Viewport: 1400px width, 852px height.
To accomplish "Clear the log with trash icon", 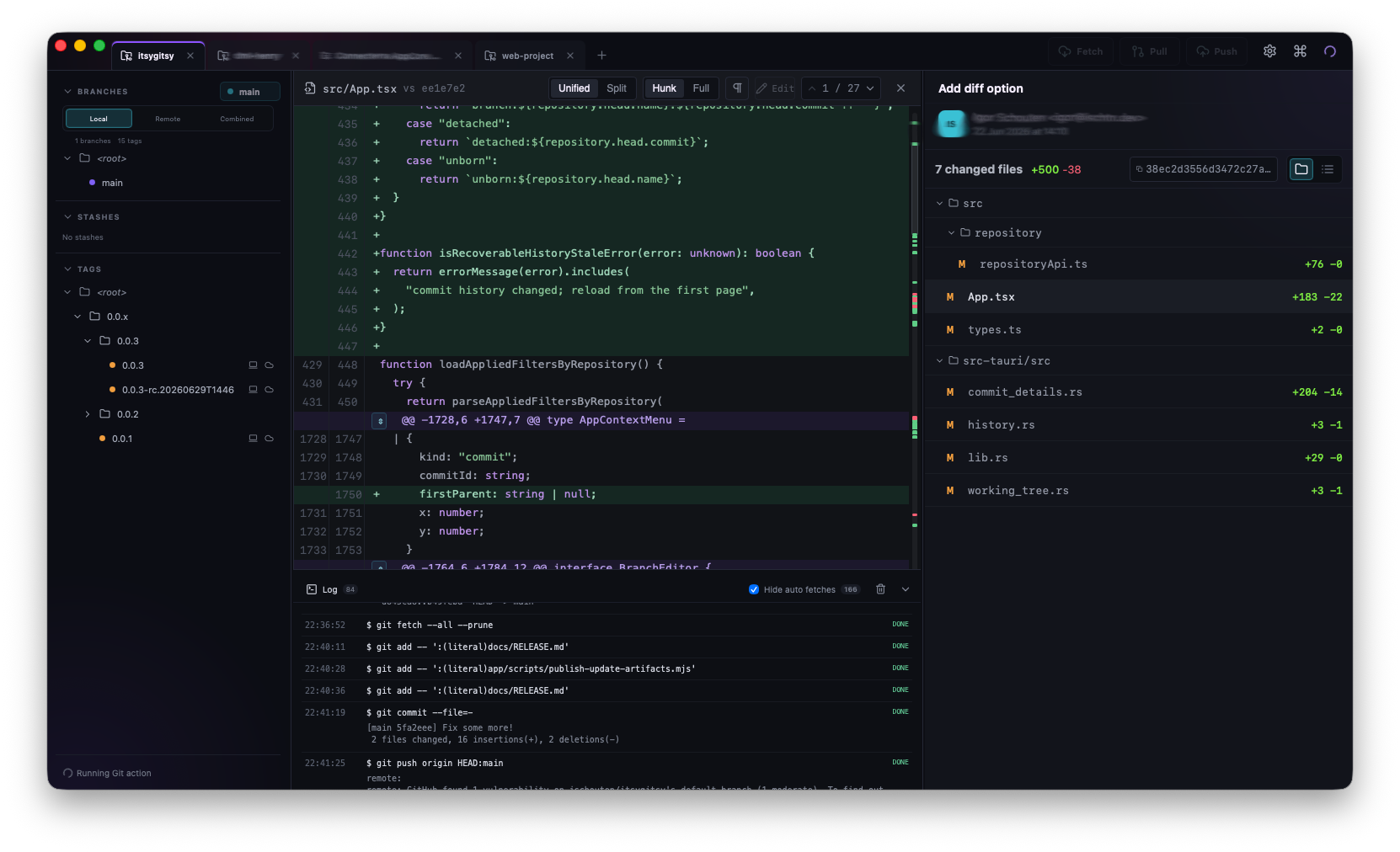I will click(880, 589).
